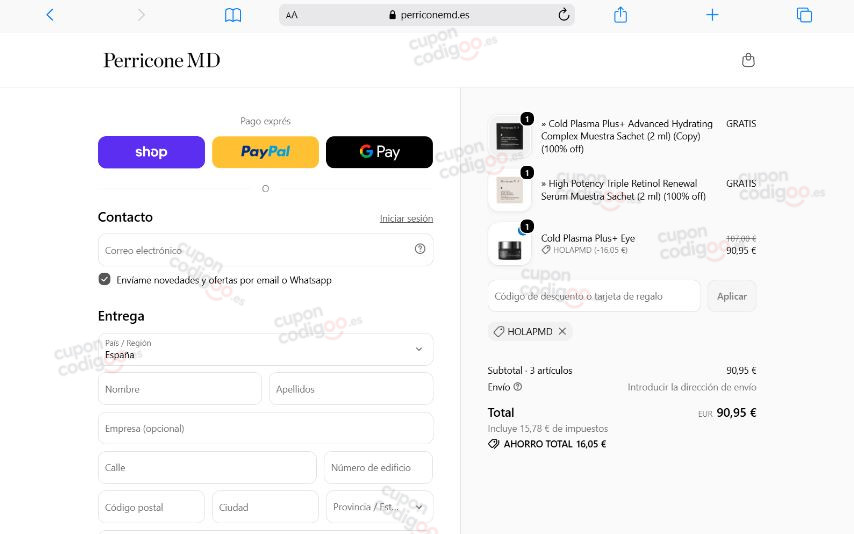Click the Aplicar button
Screen dimensions: 854x534
[x=731, y=296]
